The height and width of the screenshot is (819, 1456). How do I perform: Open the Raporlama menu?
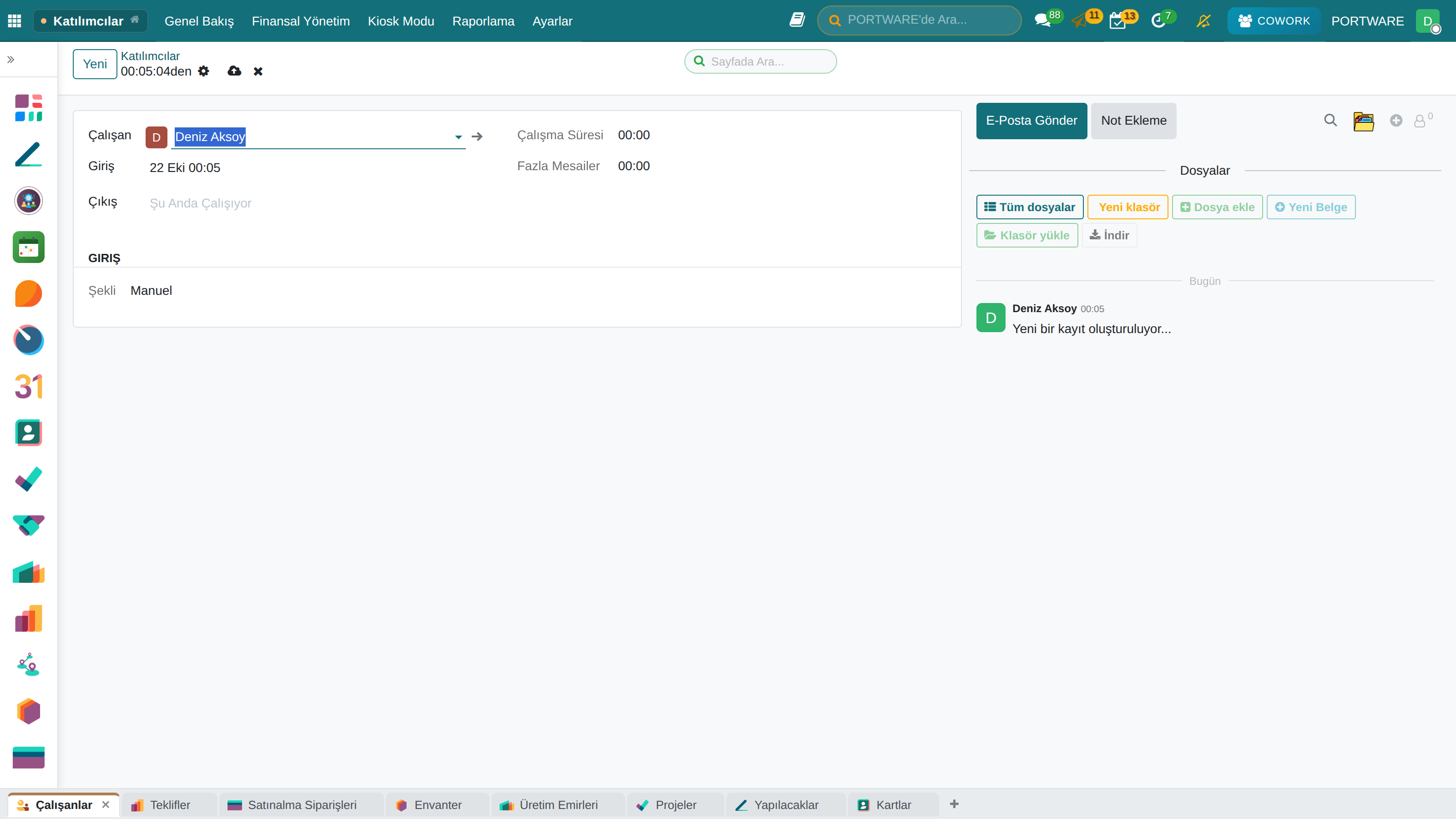coord(483,21)
